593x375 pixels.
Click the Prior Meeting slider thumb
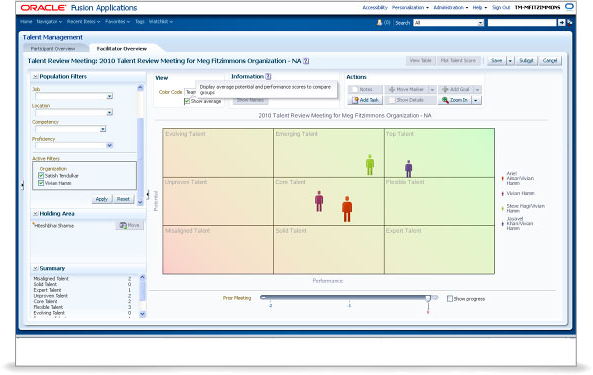pyautogui.click(x=428, y=299)
